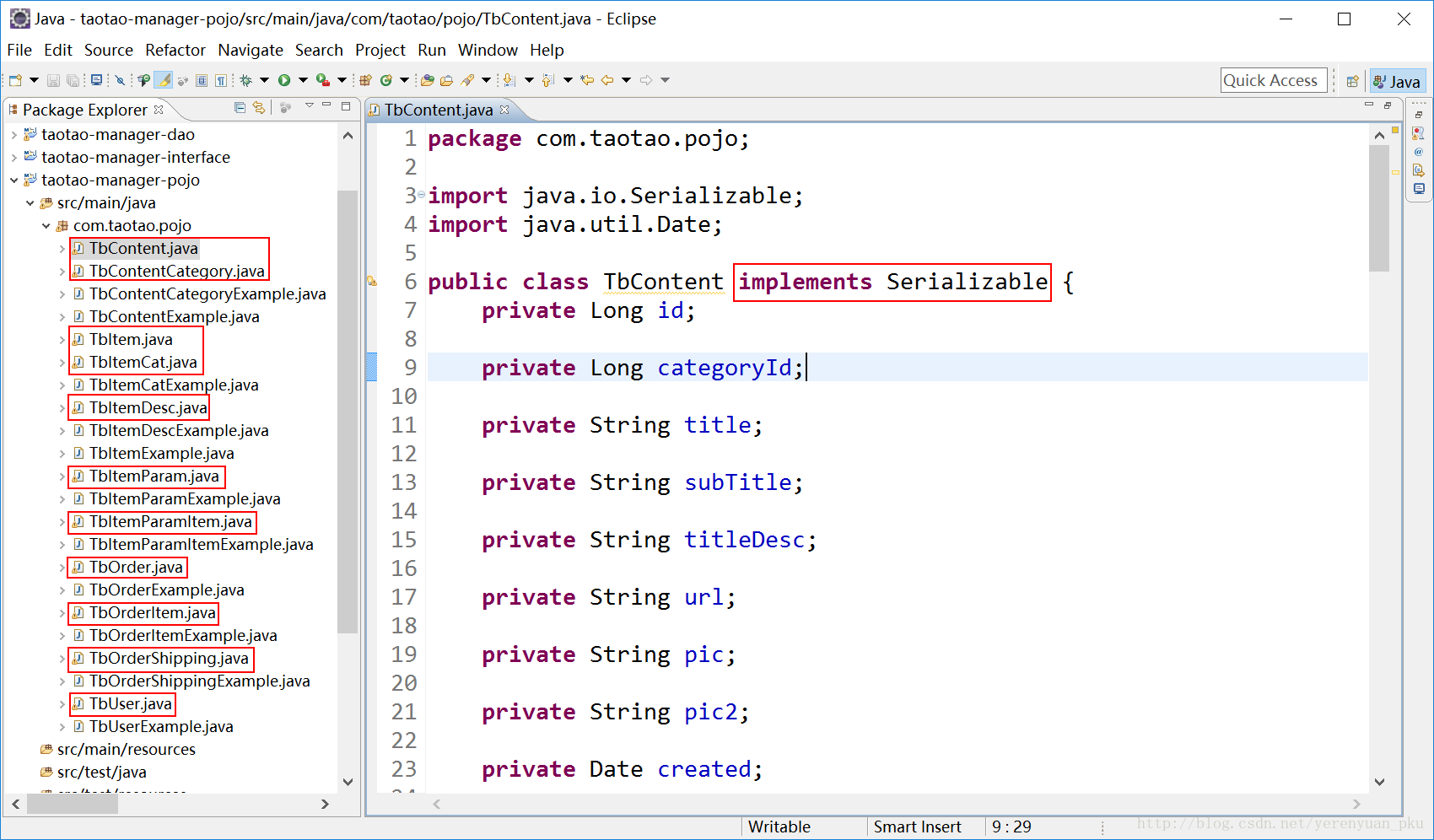Collapse com.taotao.pojo package

[46, 225]
